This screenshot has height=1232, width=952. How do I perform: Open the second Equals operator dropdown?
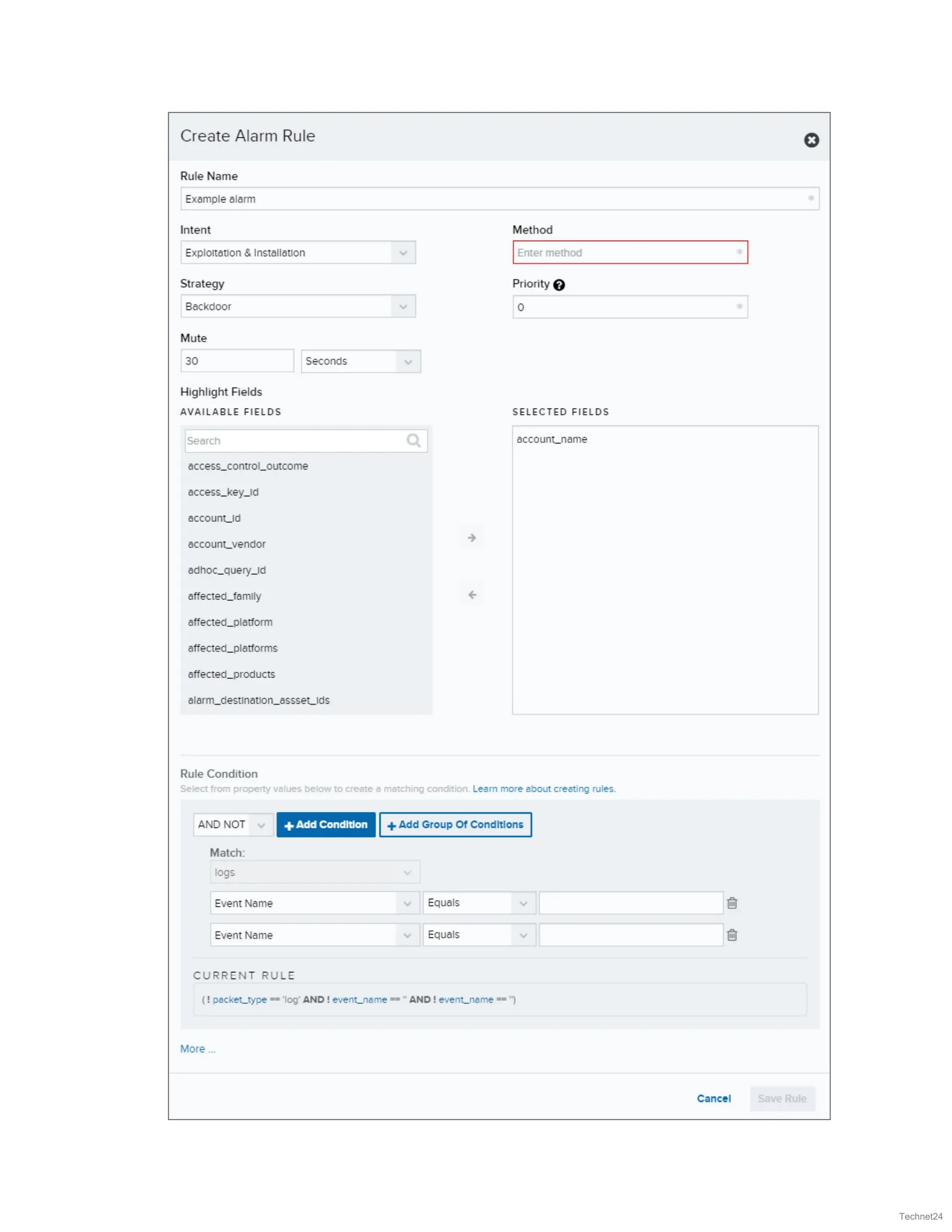[479, 935]
